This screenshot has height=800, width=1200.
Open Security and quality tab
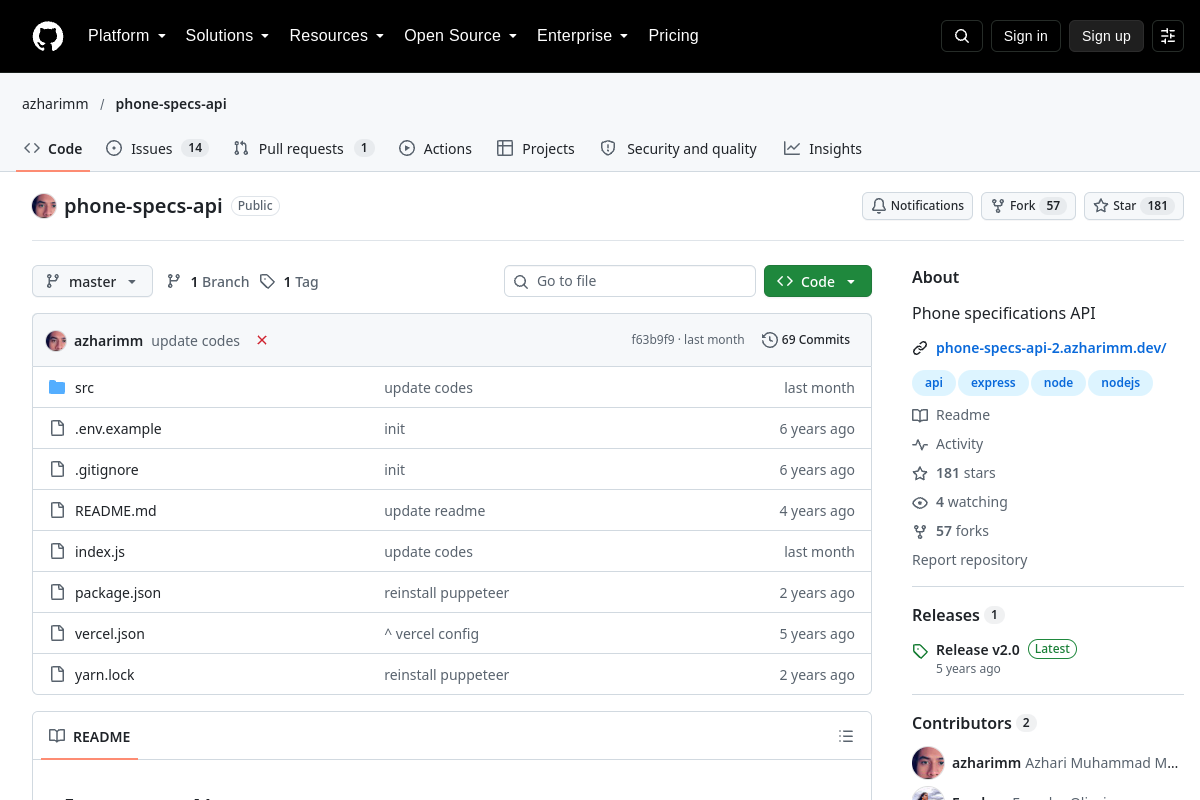pyautogui.click(x=678, y=149)
